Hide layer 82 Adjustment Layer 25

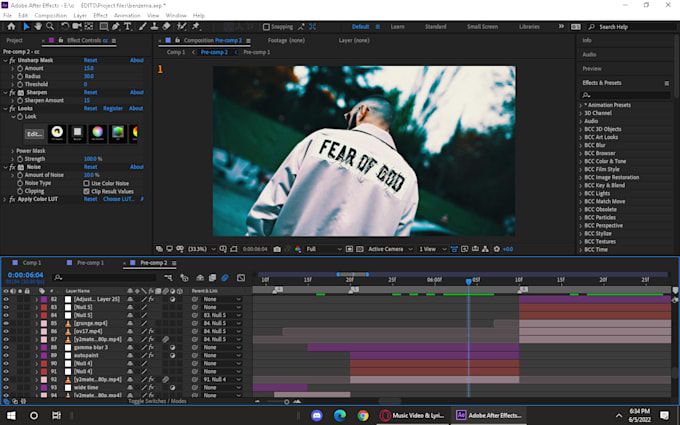(x=6, y=299)
